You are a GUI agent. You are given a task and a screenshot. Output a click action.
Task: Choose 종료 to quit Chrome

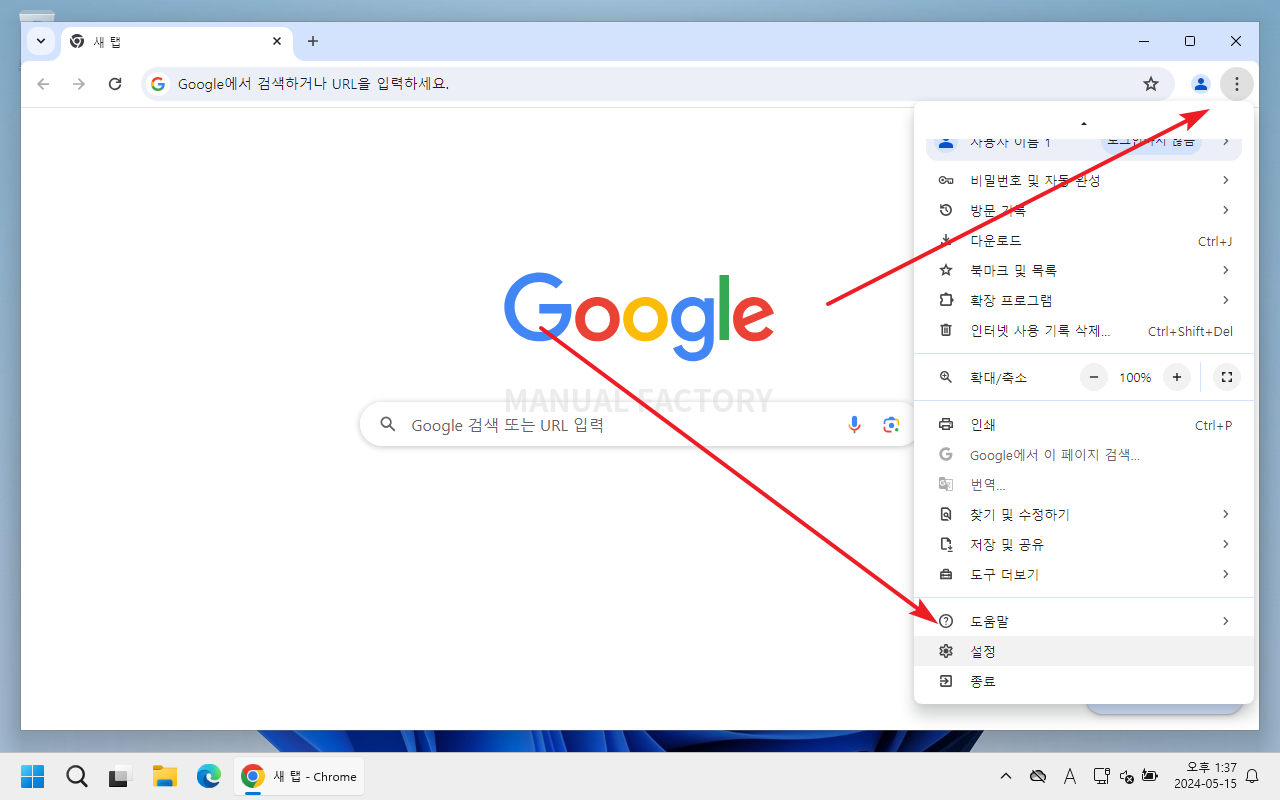pyautogui.click(x=1083, y=681)
